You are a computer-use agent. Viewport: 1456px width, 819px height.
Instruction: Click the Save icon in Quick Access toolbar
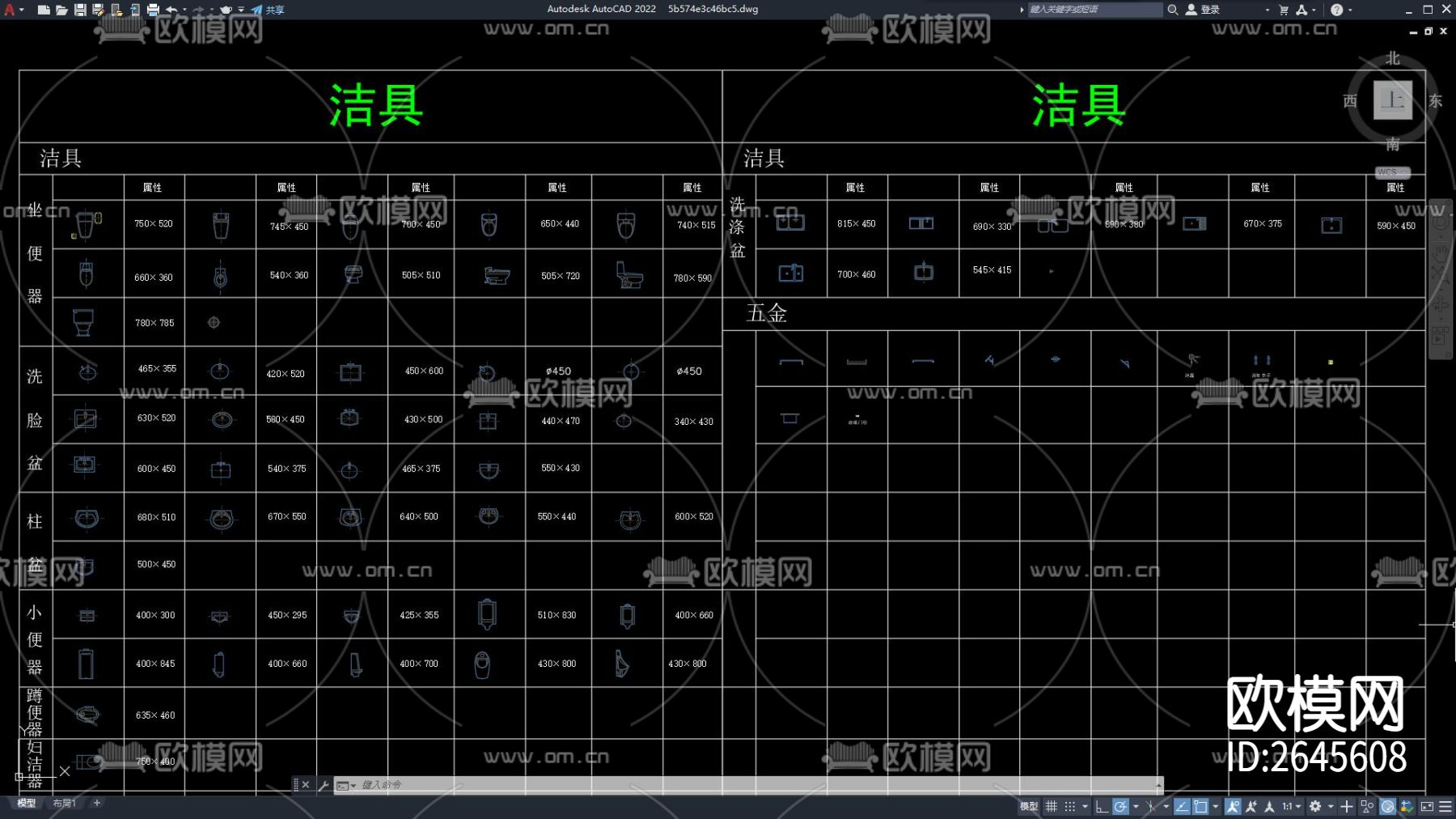(80, 10)
